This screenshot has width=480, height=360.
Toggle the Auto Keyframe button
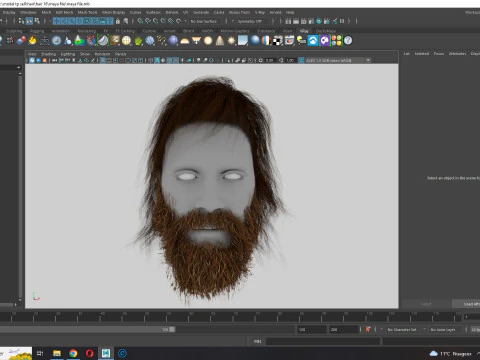368,329
